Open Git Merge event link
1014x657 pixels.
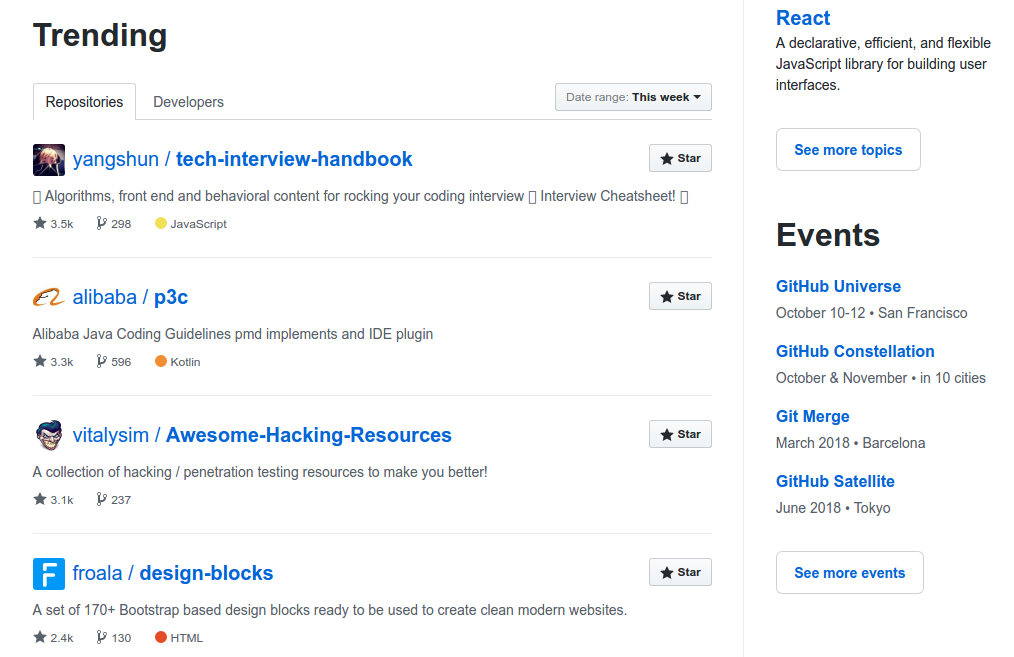(812, 416)
